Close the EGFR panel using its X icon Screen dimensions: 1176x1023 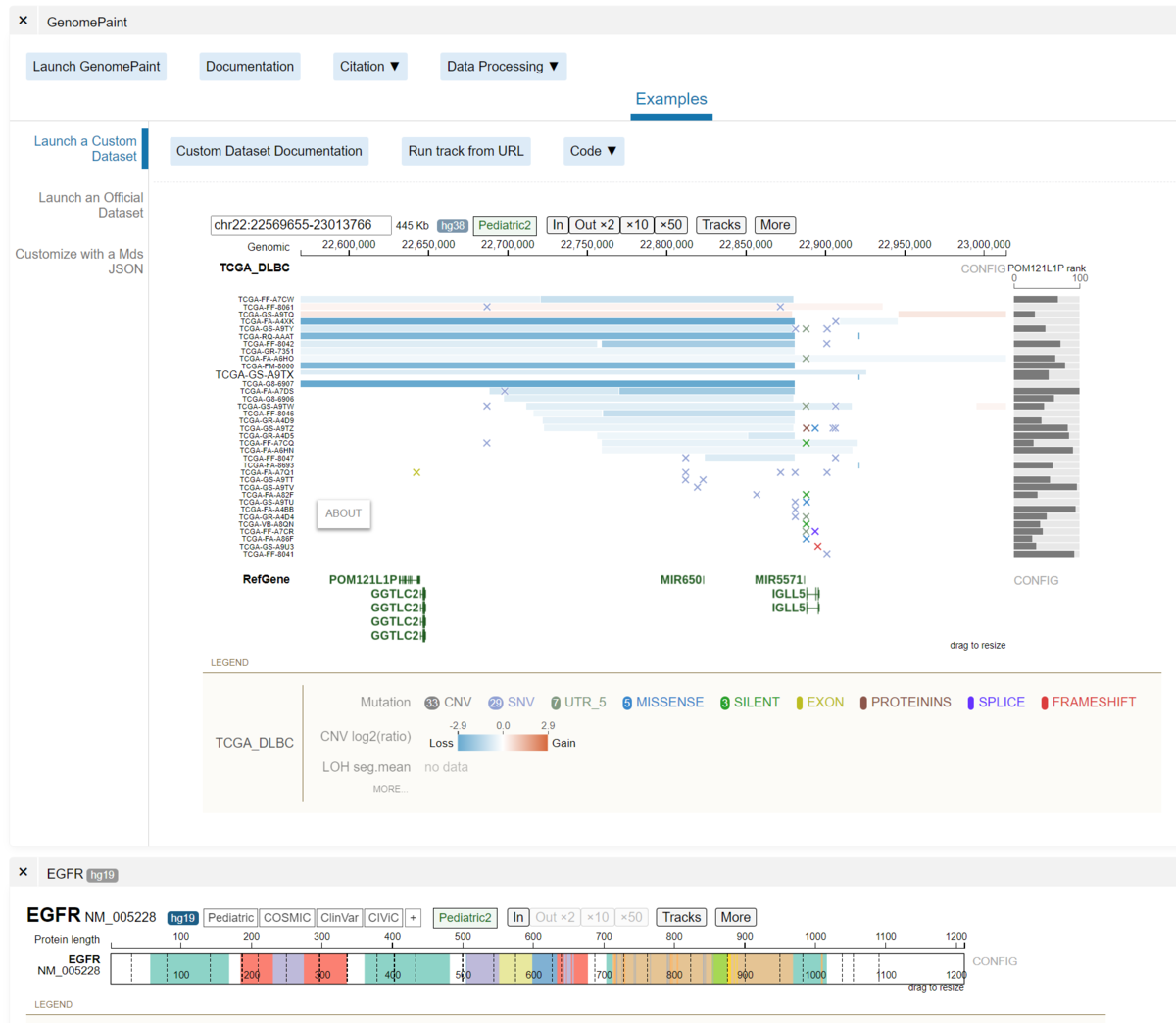tap(24, 872)
